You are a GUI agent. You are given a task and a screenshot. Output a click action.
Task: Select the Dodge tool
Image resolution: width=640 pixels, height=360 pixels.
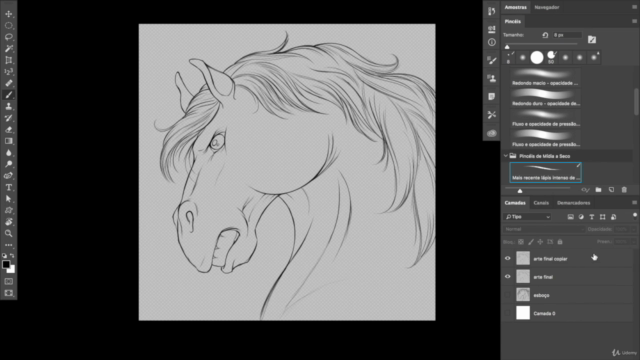9,164
